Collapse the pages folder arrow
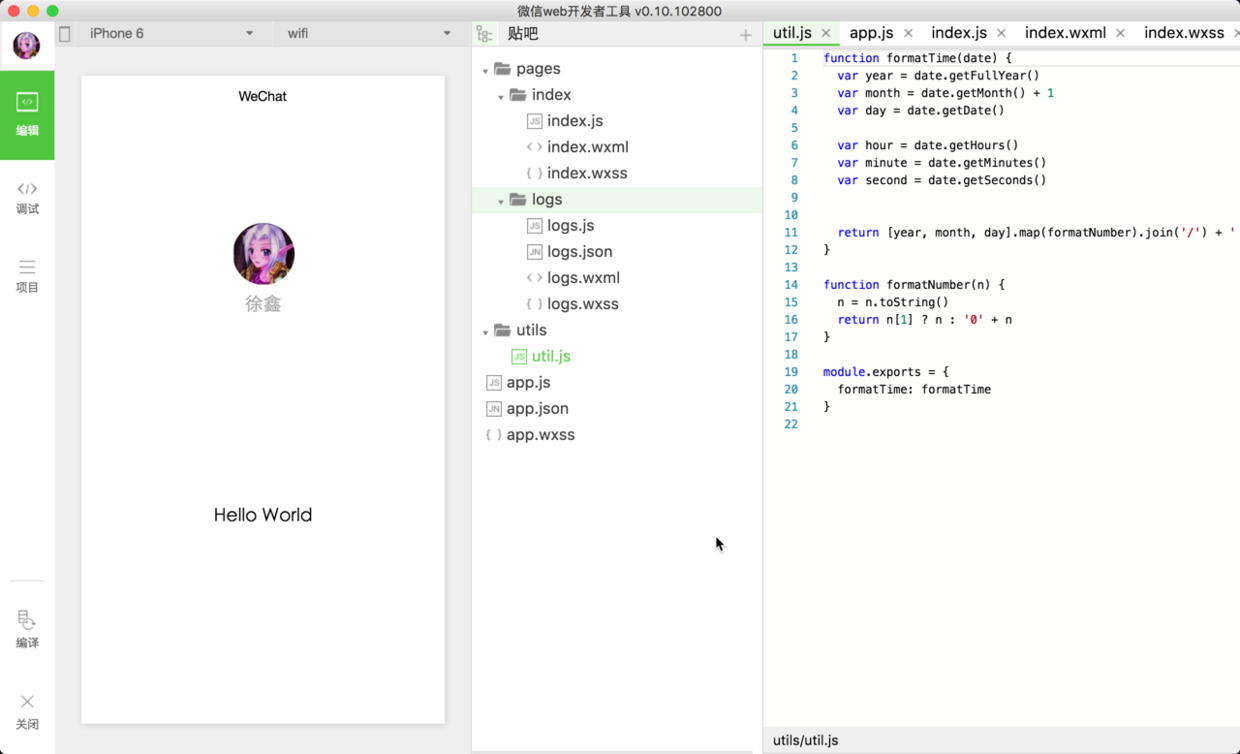1240x754 pixels. click(485, 71)
